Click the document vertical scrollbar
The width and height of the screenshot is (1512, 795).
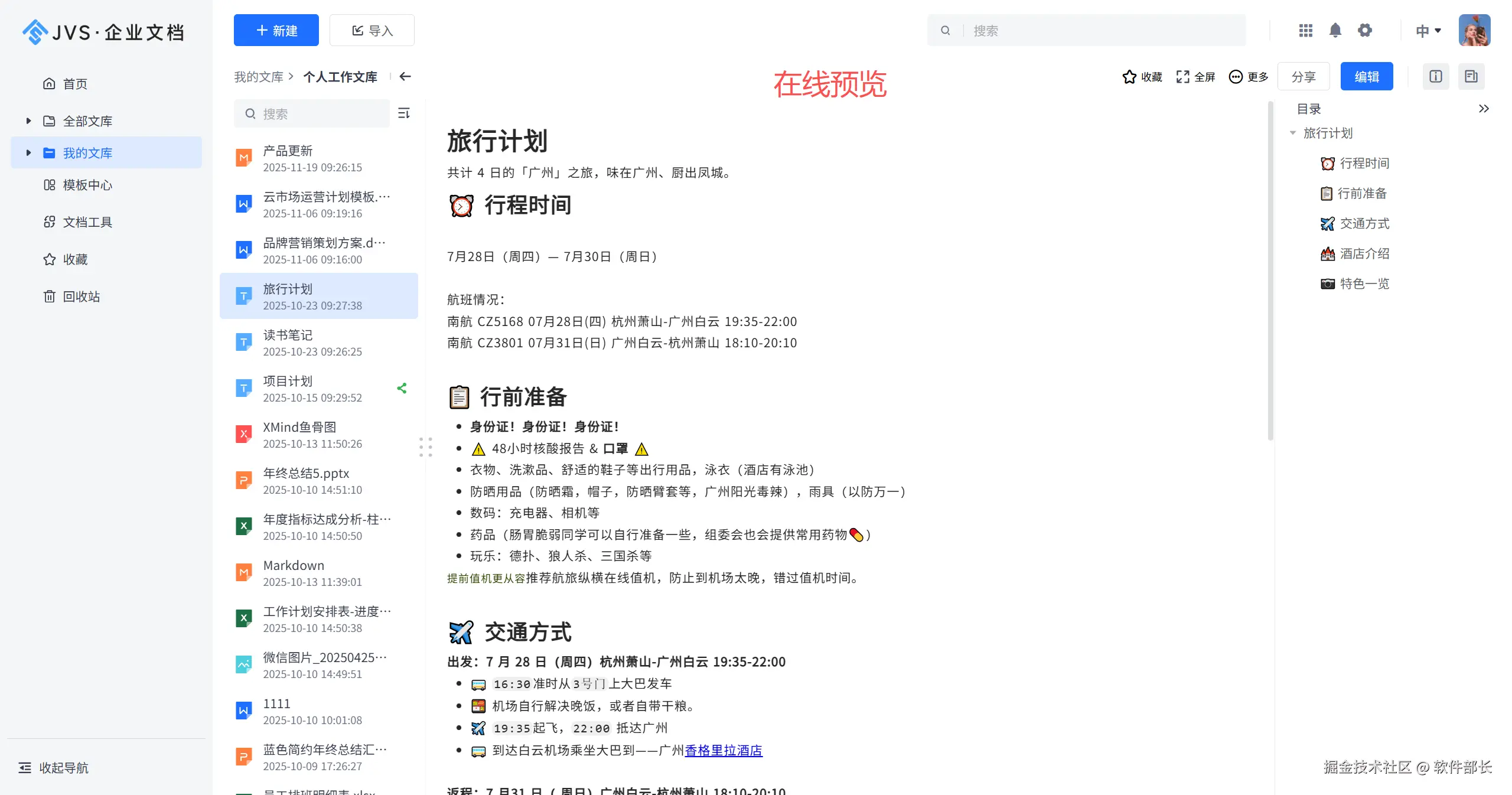1270,272
